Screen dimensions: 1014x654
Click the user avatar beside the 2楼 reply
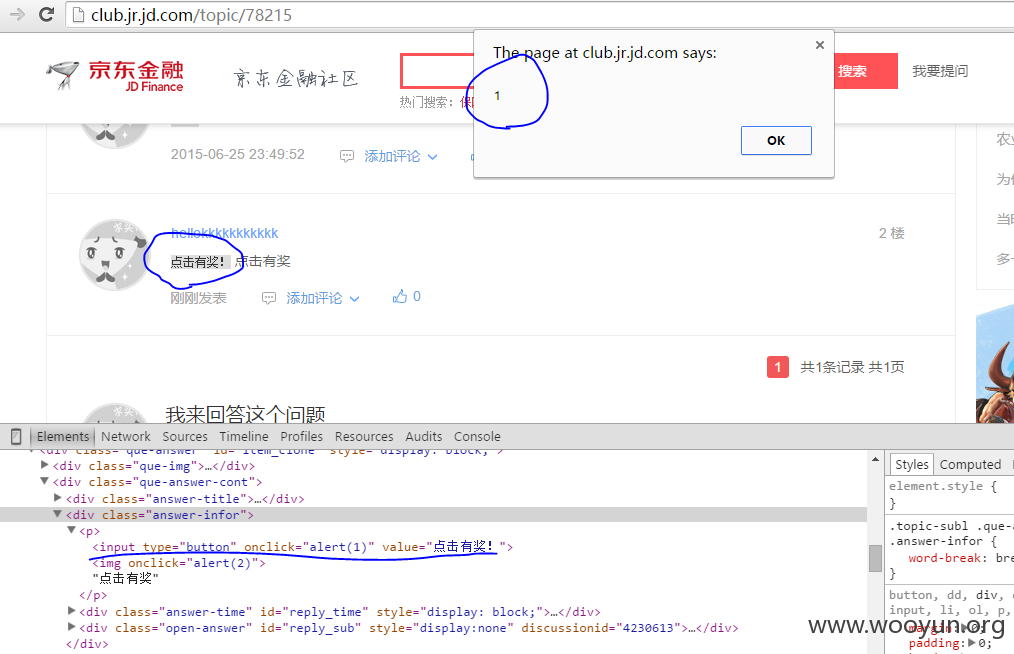(x=114, y=254)
